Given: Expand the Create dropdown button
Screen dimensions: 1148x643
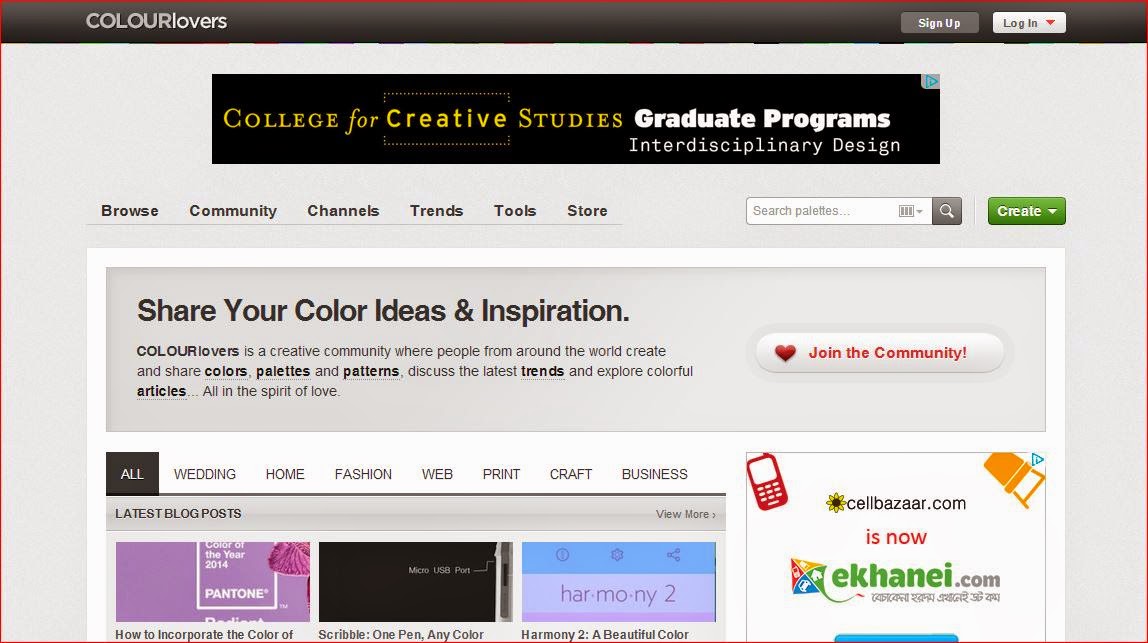Looking at the screenshot, I should (1026, 211).
